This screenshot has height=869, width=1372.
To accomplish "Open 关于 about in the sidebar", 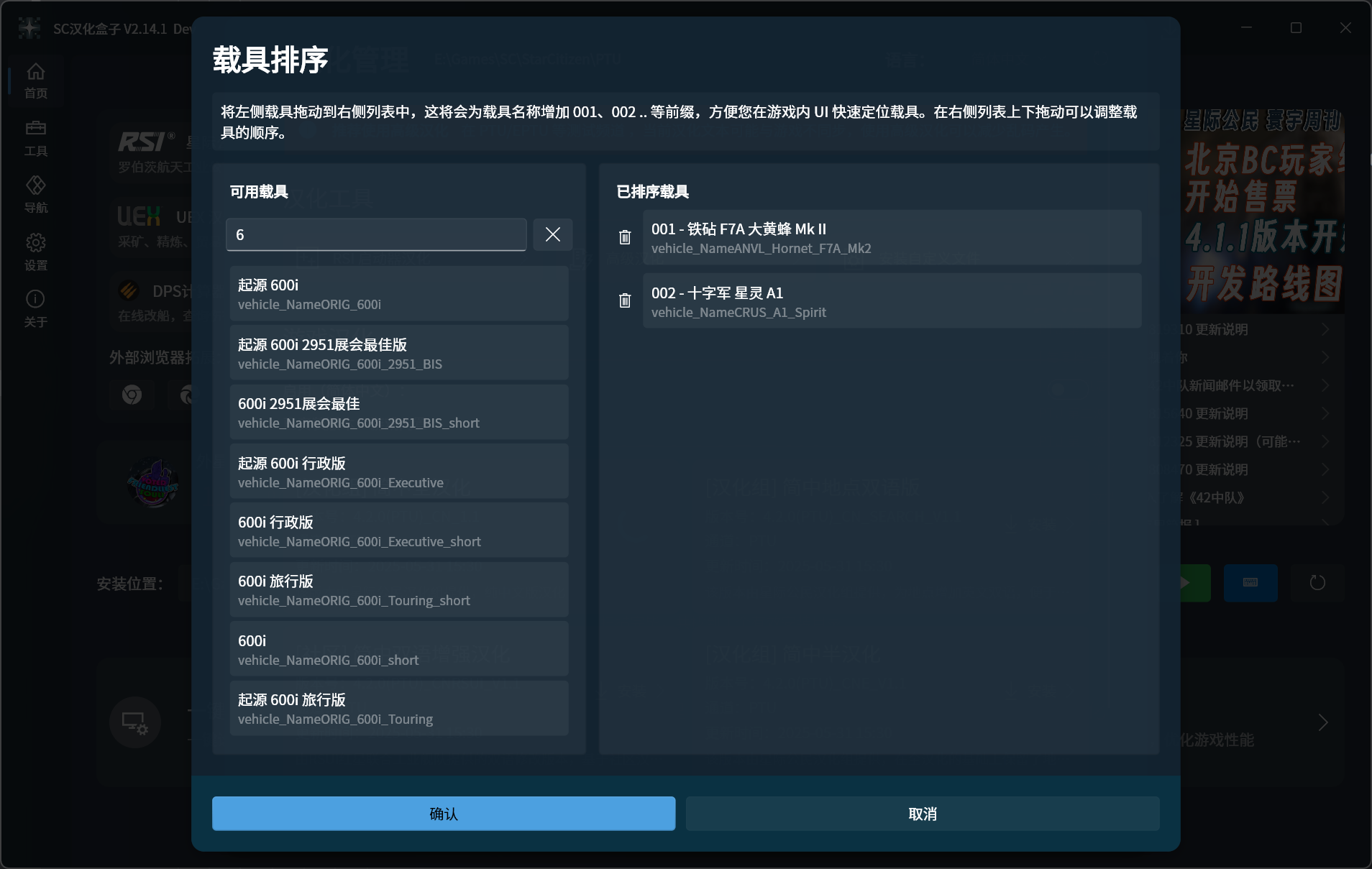I will pos(36,309).
